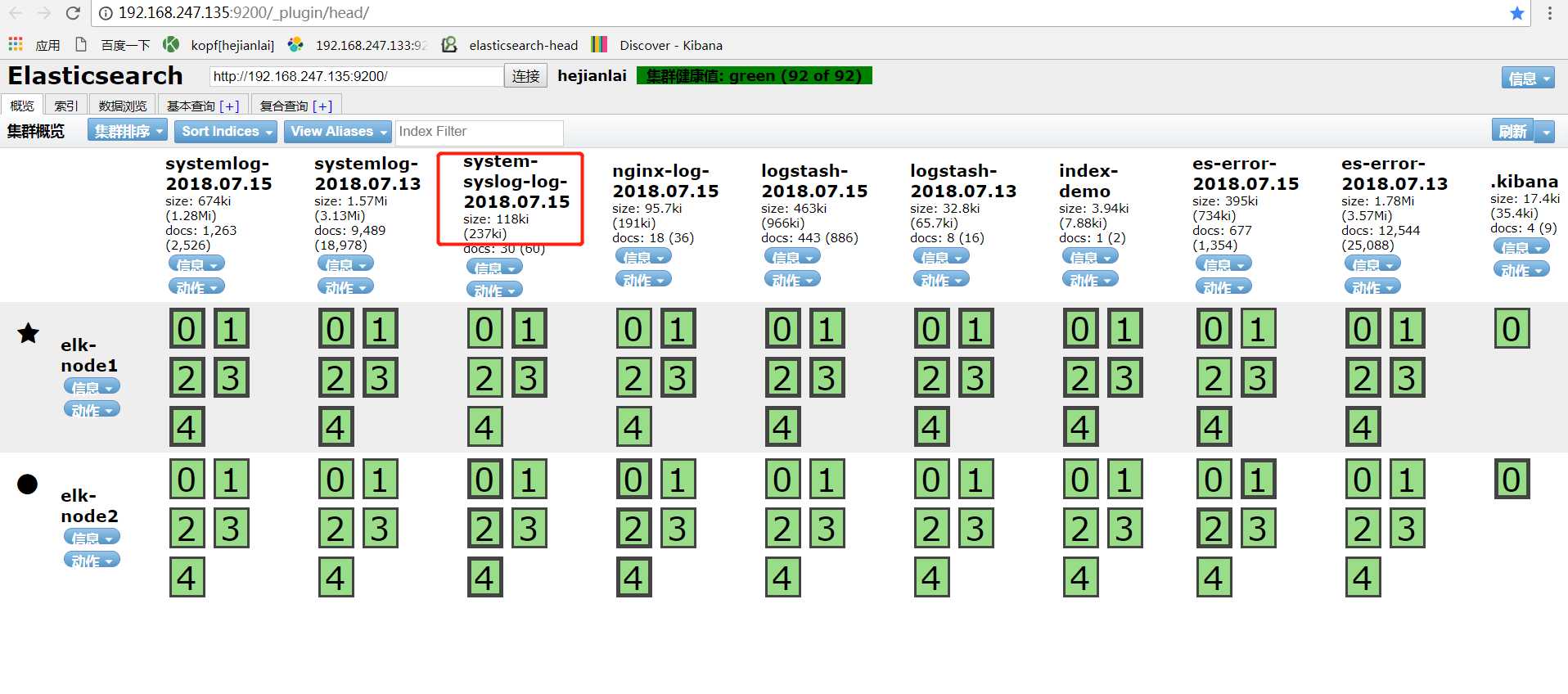The height and width of the screenshot is (694, 1568).
Task: Open the 集群排序 dropdown
Action: pyautogui.click(x=128, y=131)
